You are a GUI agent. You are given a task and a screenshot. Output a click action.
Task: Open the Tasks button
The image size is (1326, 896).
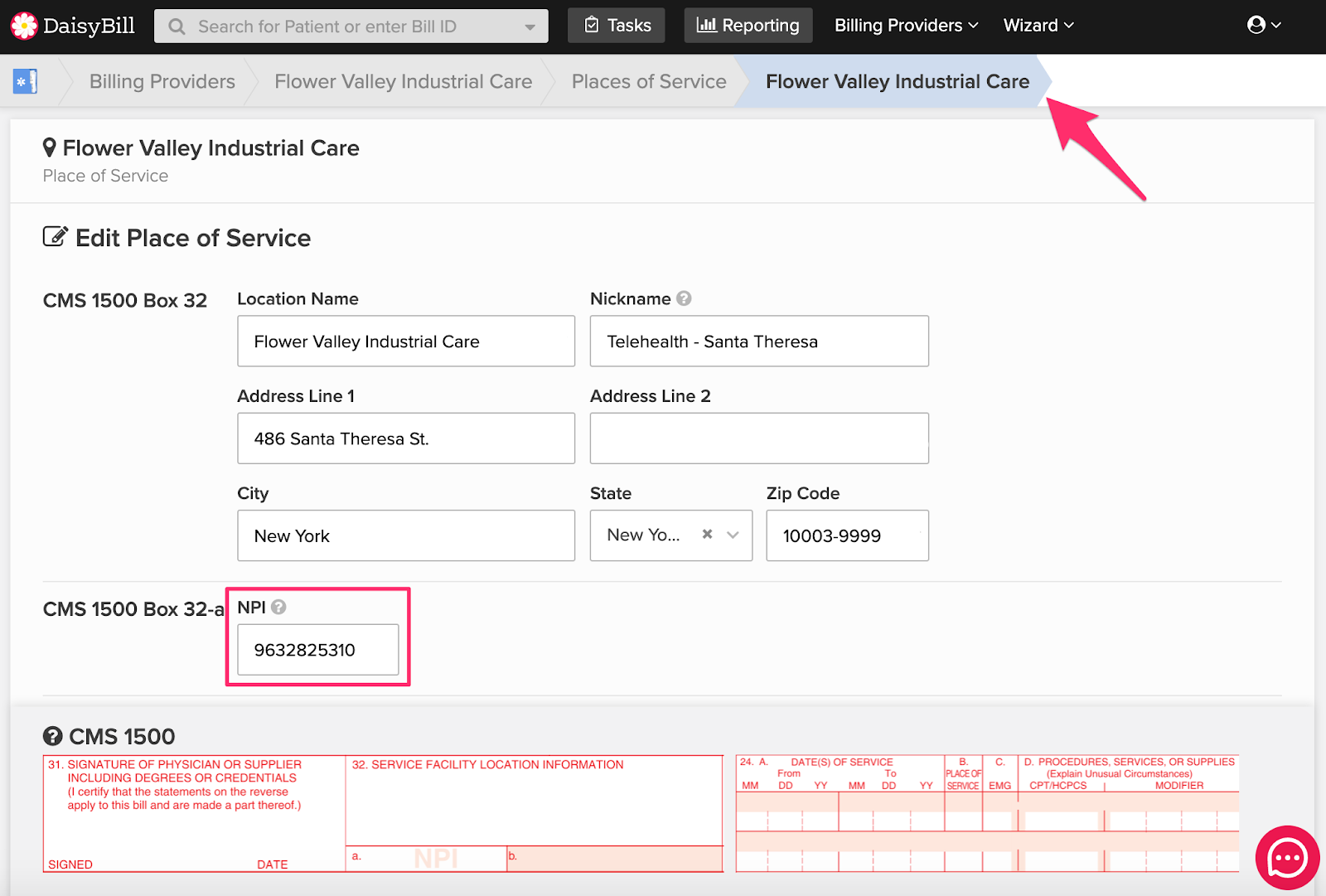617,26
